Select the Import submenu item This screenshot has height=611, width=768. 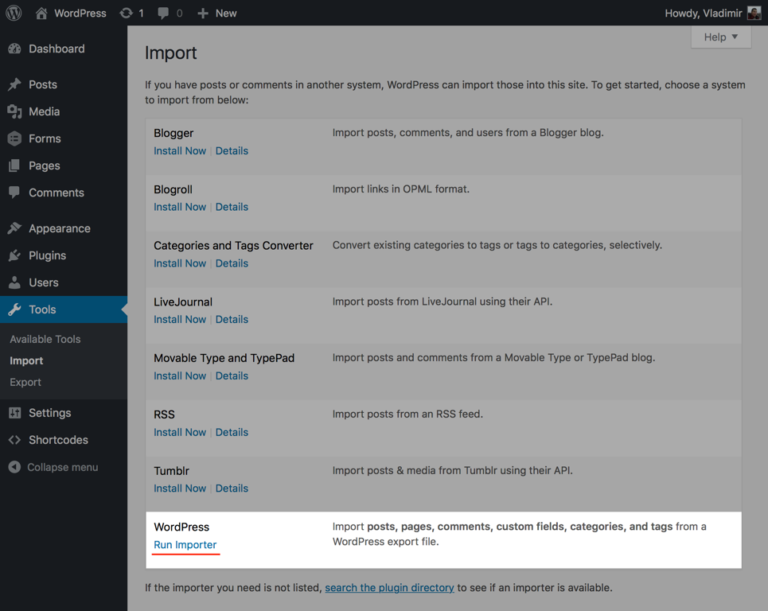point(26,361)
